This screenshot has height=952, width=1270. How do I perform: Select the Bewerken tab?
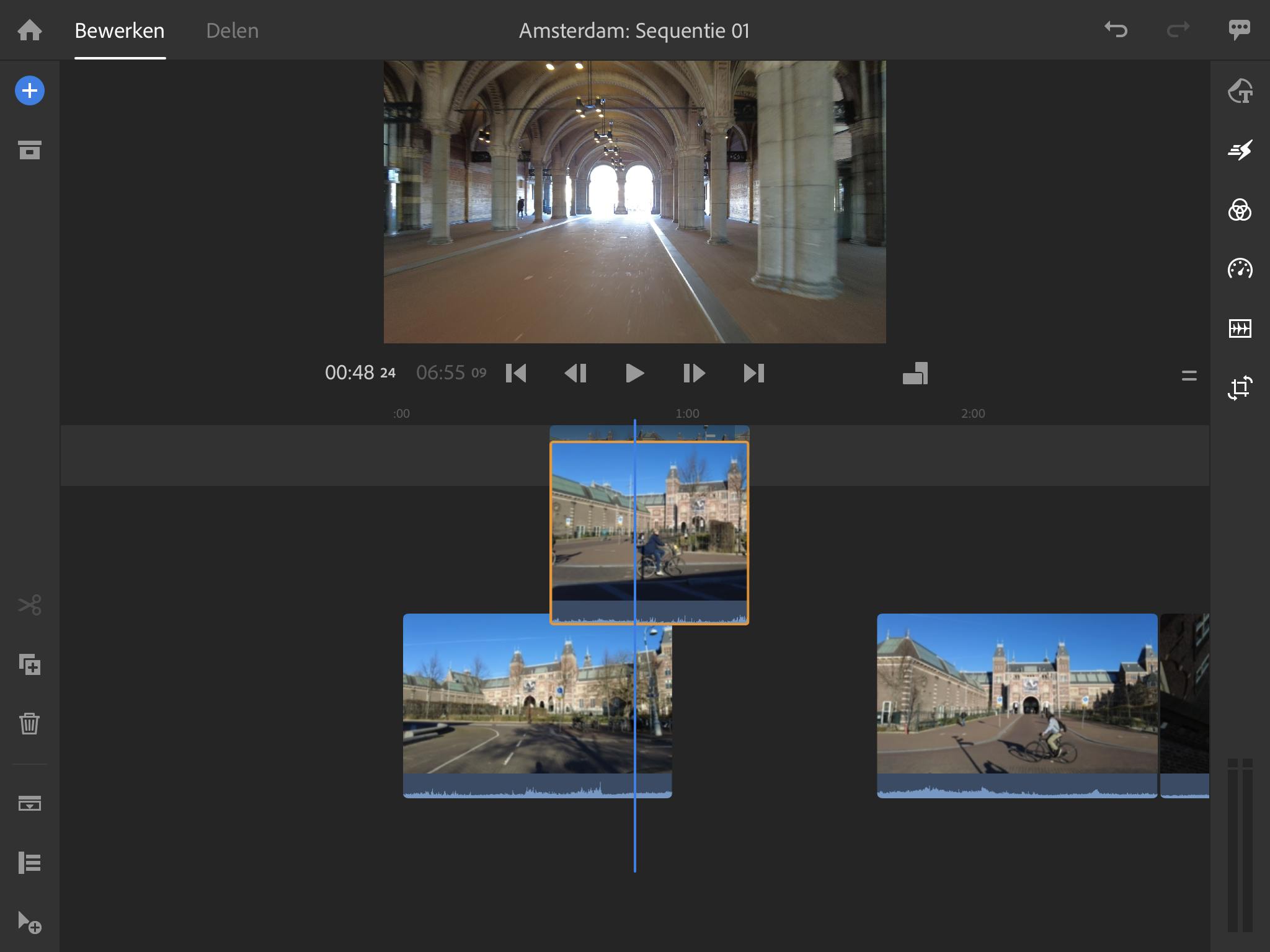point(120,30)
